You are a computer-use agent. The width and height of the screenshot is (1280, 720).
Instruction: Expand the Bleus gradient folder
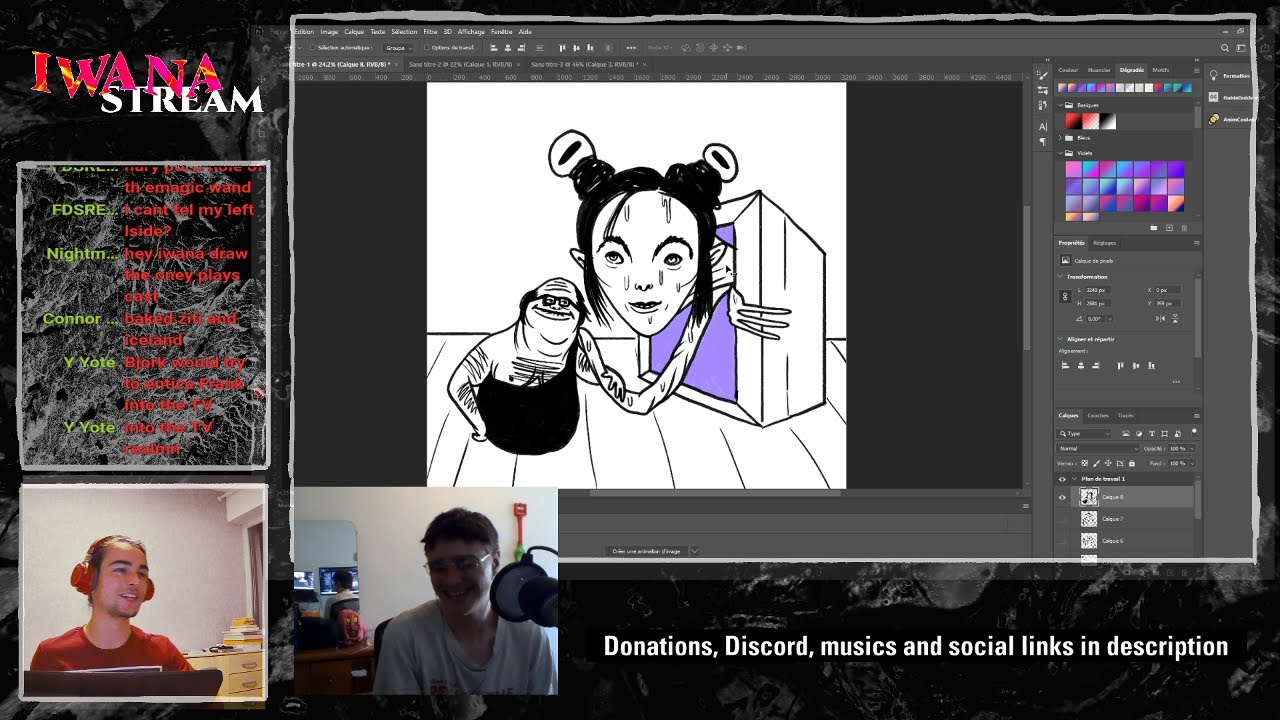coord(1060,138)
